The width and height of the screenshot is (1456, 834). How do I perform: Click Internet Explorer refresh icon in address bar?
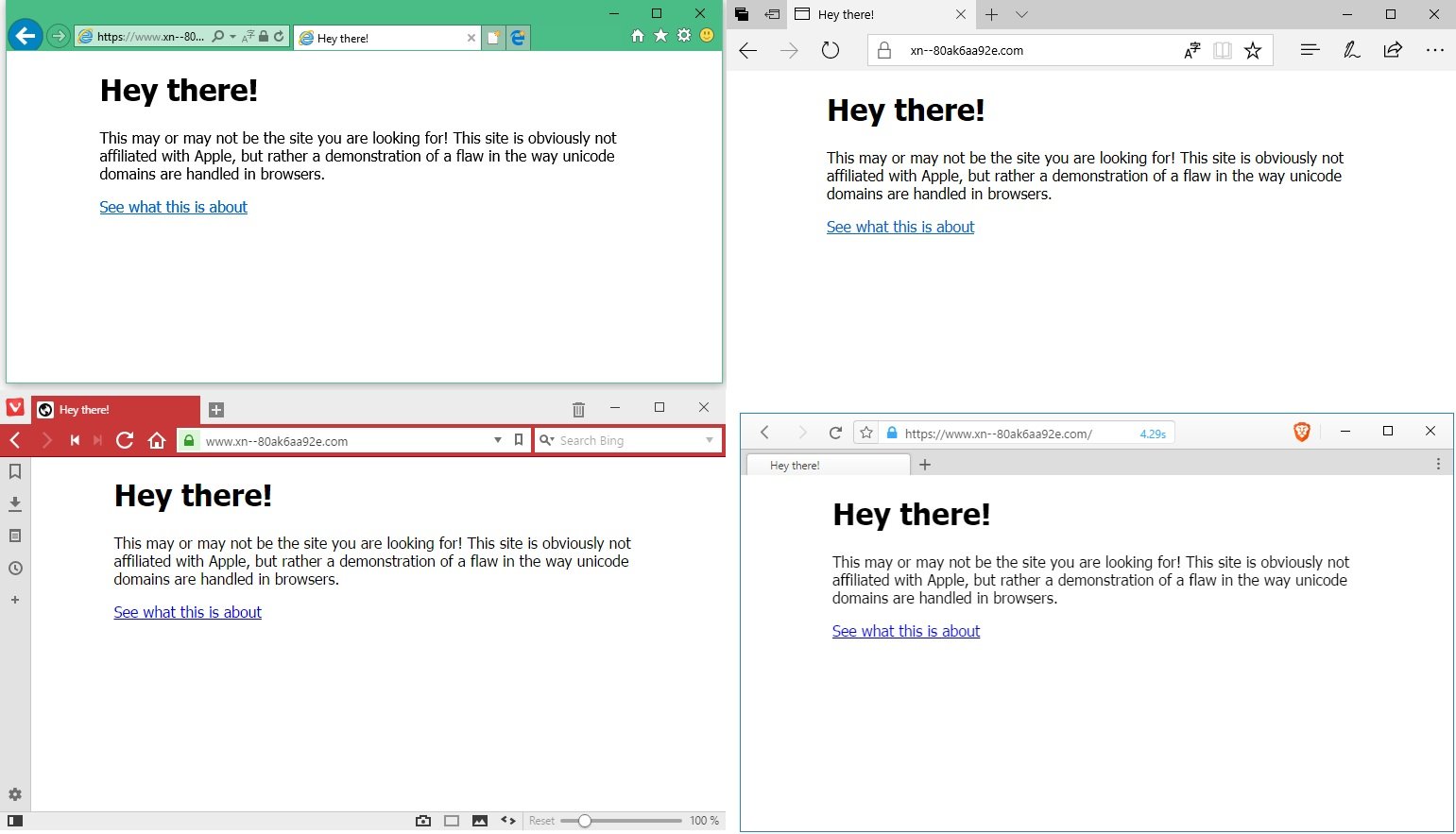[279, 37]
